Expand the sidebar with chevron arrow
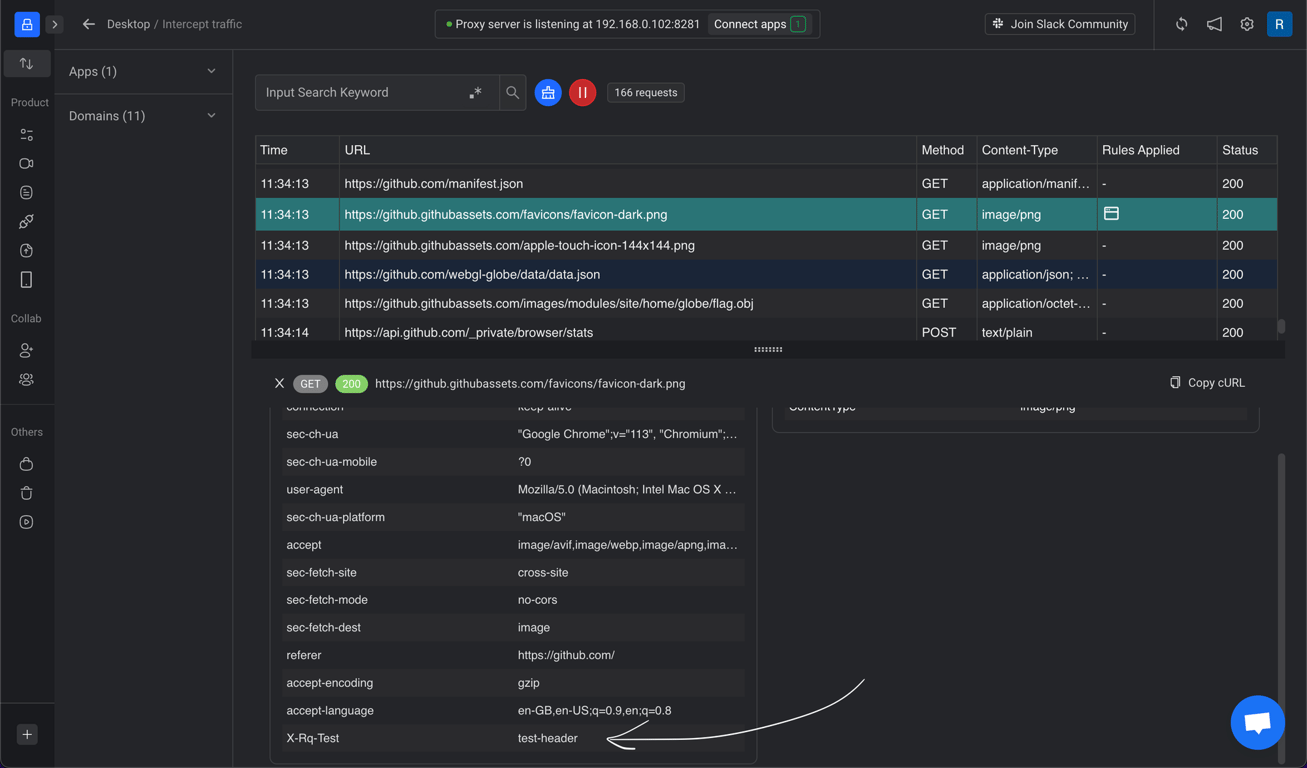 pyautogui.click(x=55, y=24)
